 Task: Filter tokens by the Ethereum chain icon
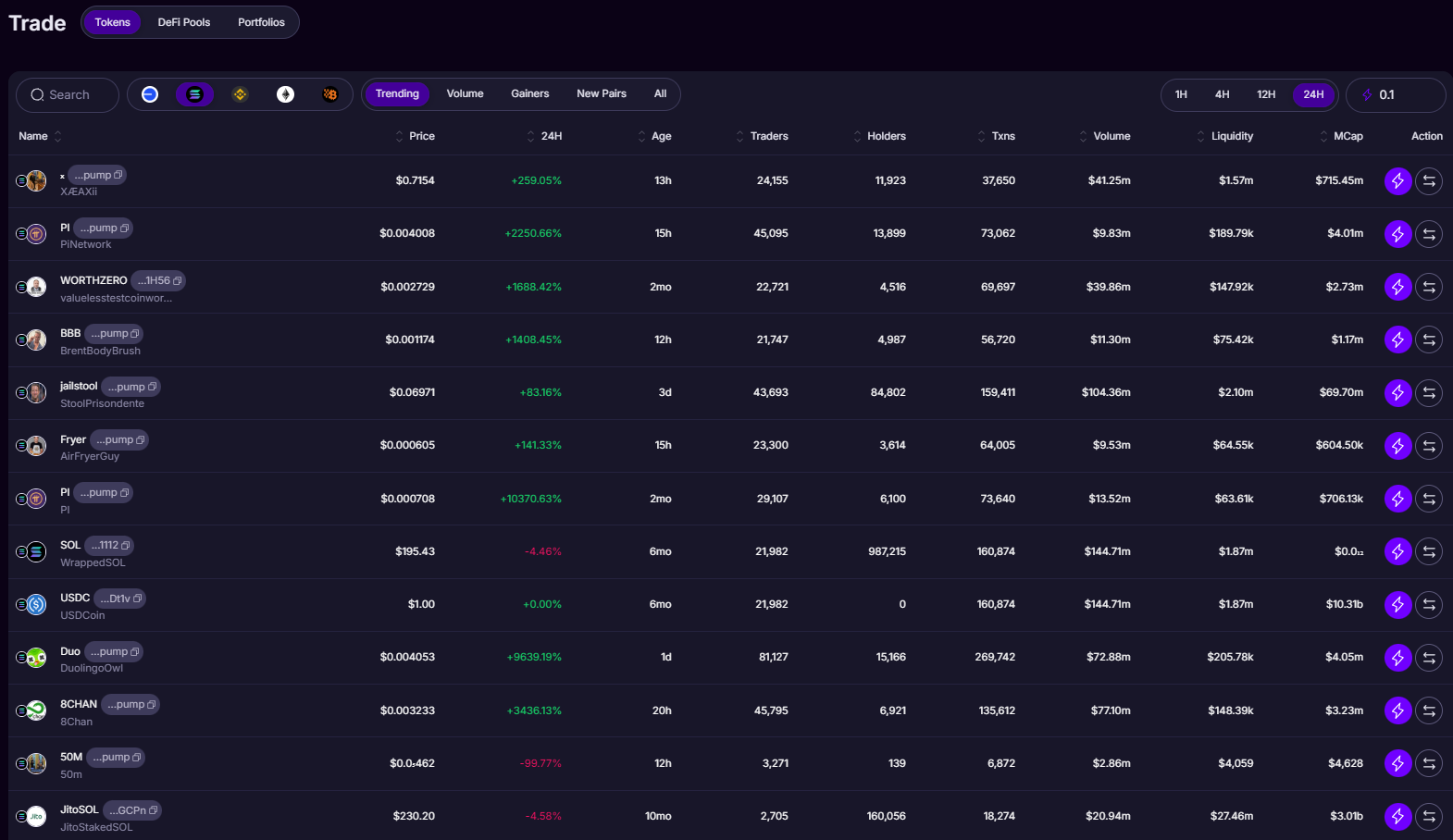[x=286, y=94]
